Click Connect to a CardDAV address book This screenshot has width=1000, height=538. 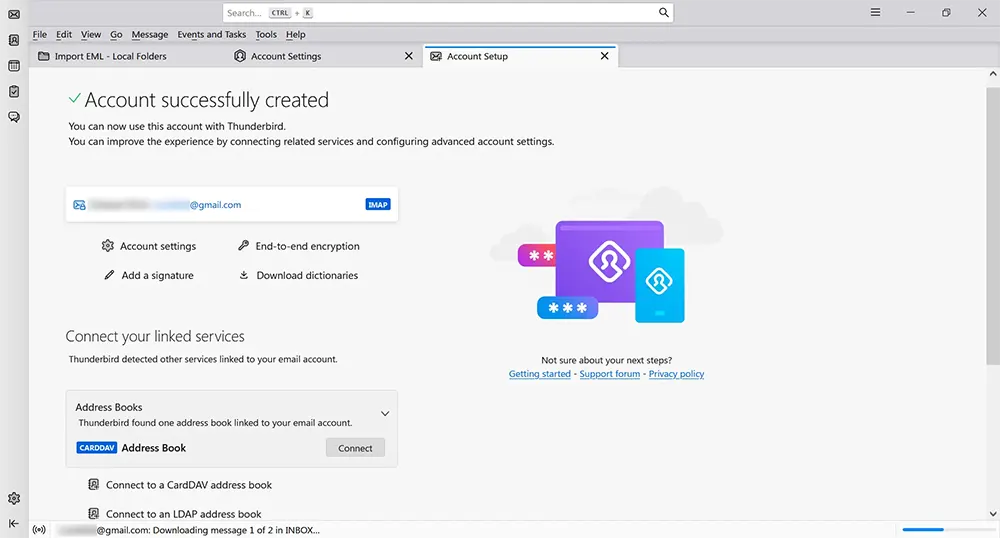(x=189, y=485)
